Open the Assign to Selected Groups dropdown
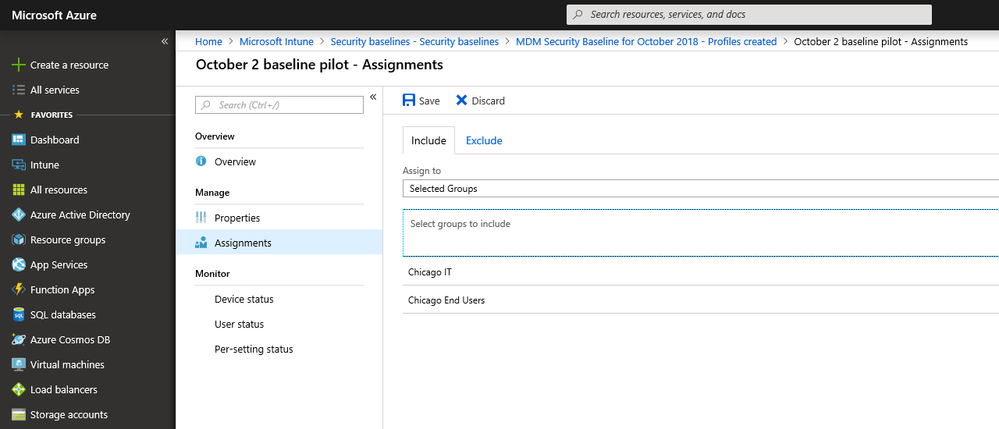Screen dimensions: 999x429 pyautogui.click(x=701, y=189)
